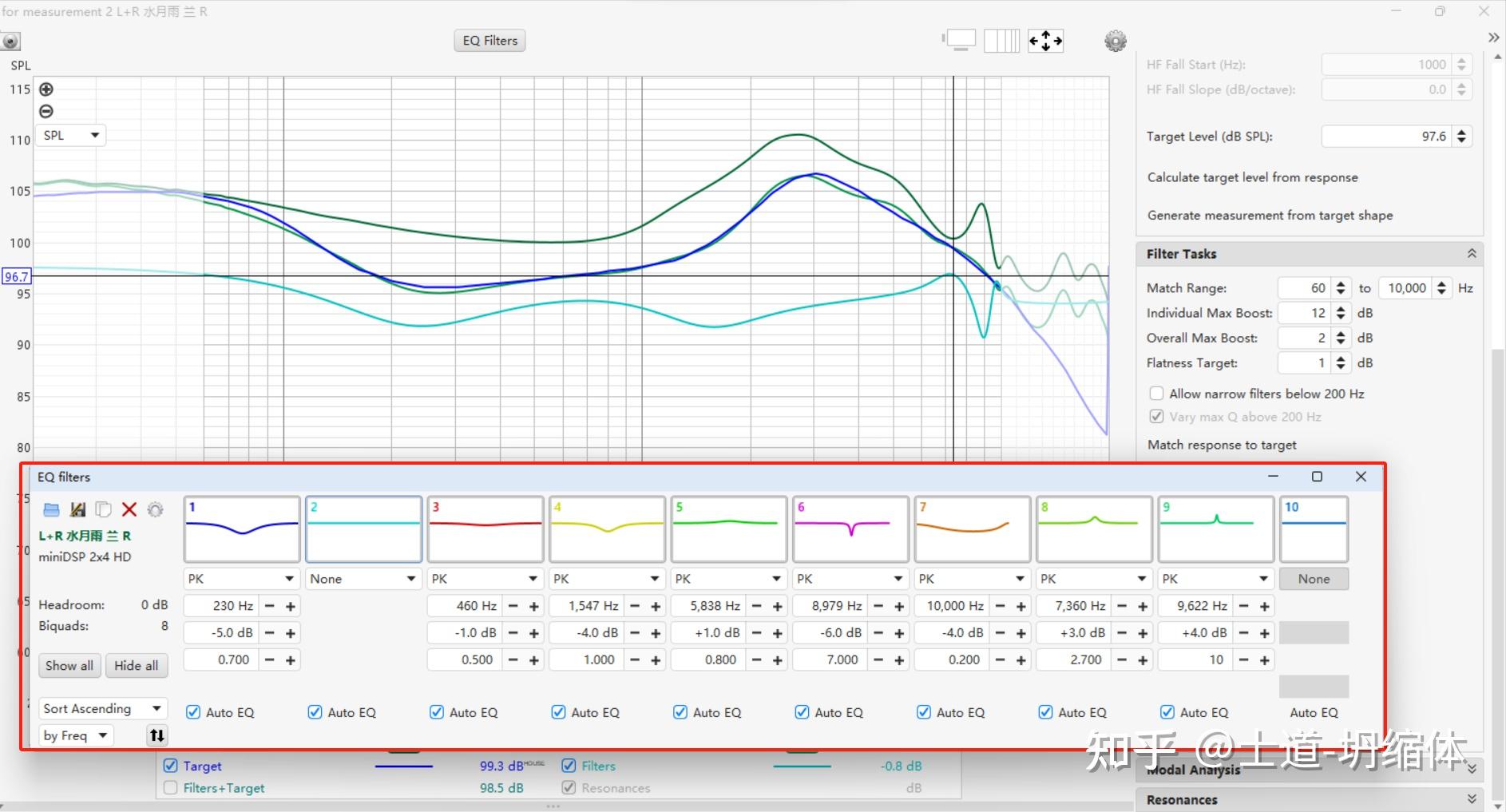This screenshot has height=812, width=1506.
Task: Collapse the Filter Tasks section
Action: pyautogui.click(x=1471, y=254)
